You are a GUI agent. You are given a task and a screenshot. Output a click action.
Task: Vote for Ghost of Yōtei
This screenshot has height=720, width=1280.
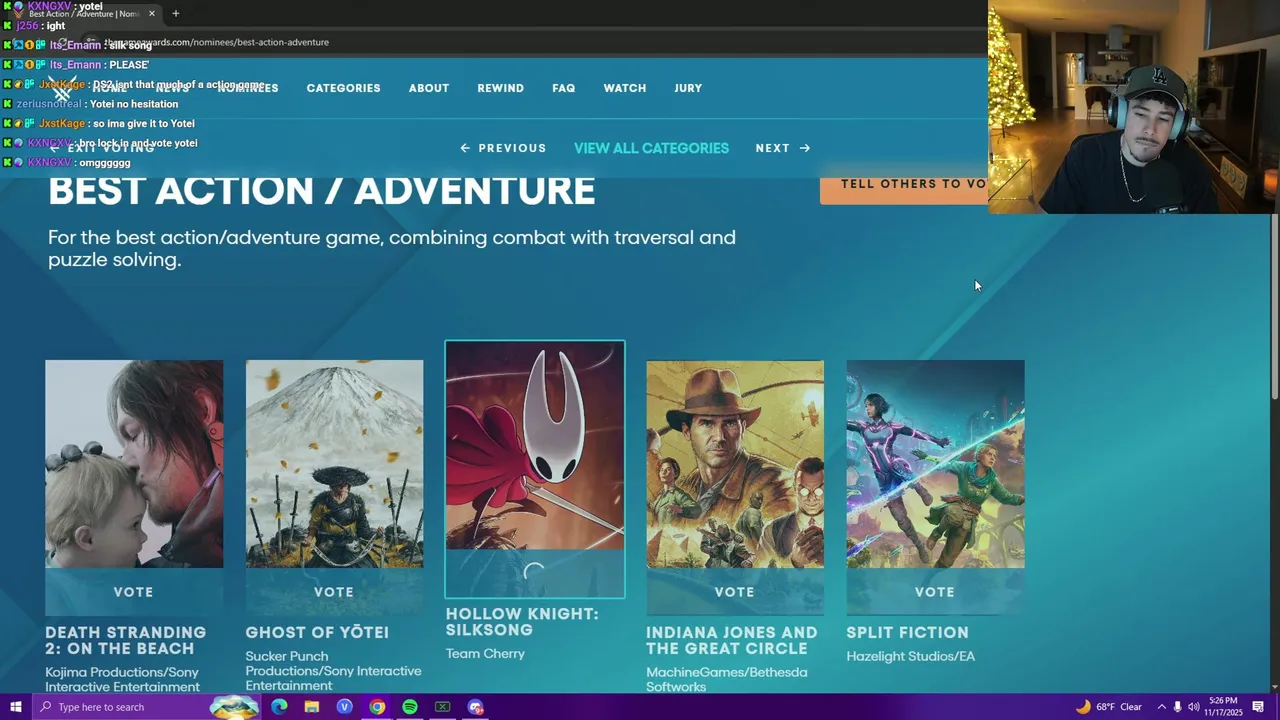pyautogui.click(x=334, y=592)
